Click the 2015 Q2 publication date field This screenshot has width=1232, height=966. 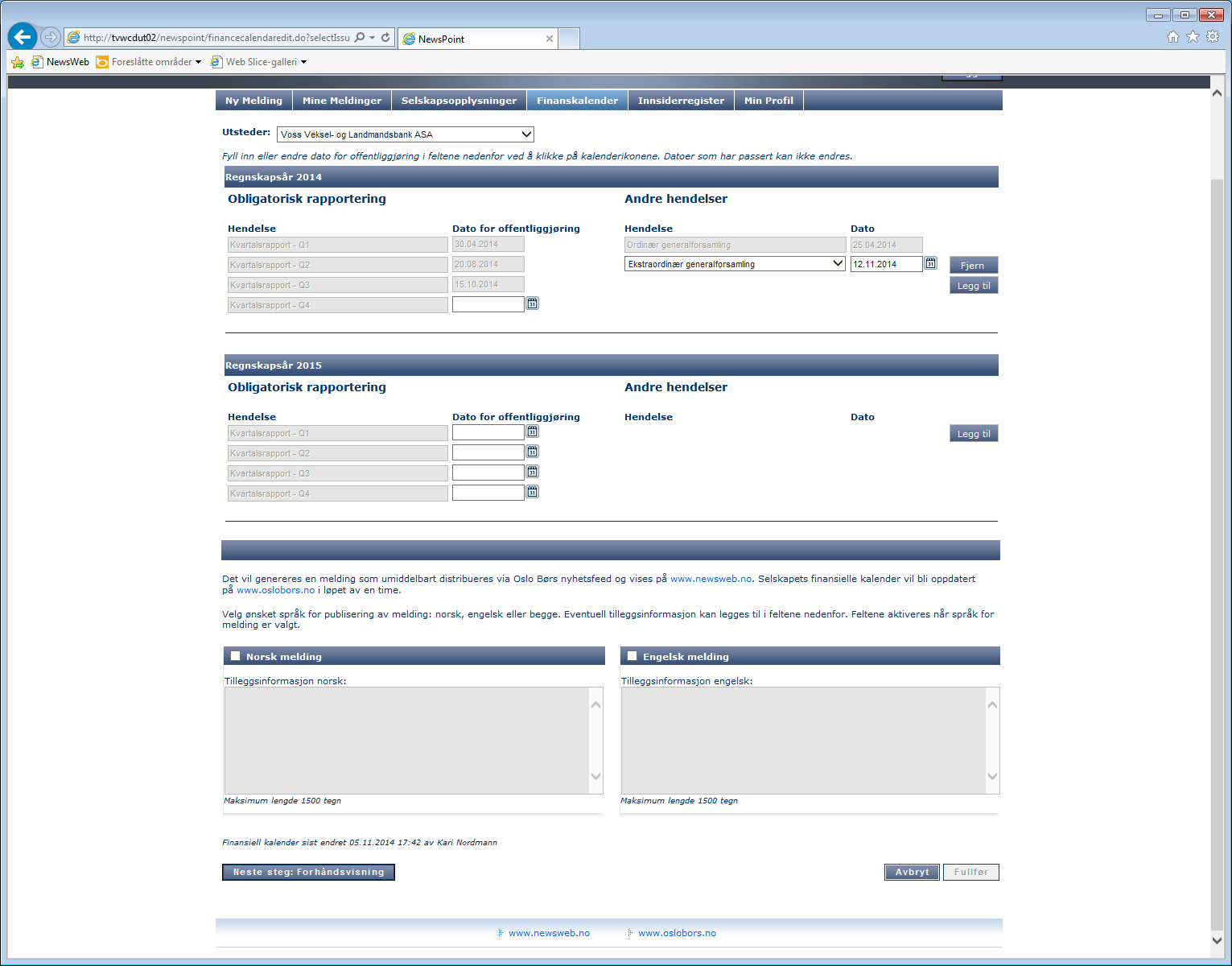point(488,452)
